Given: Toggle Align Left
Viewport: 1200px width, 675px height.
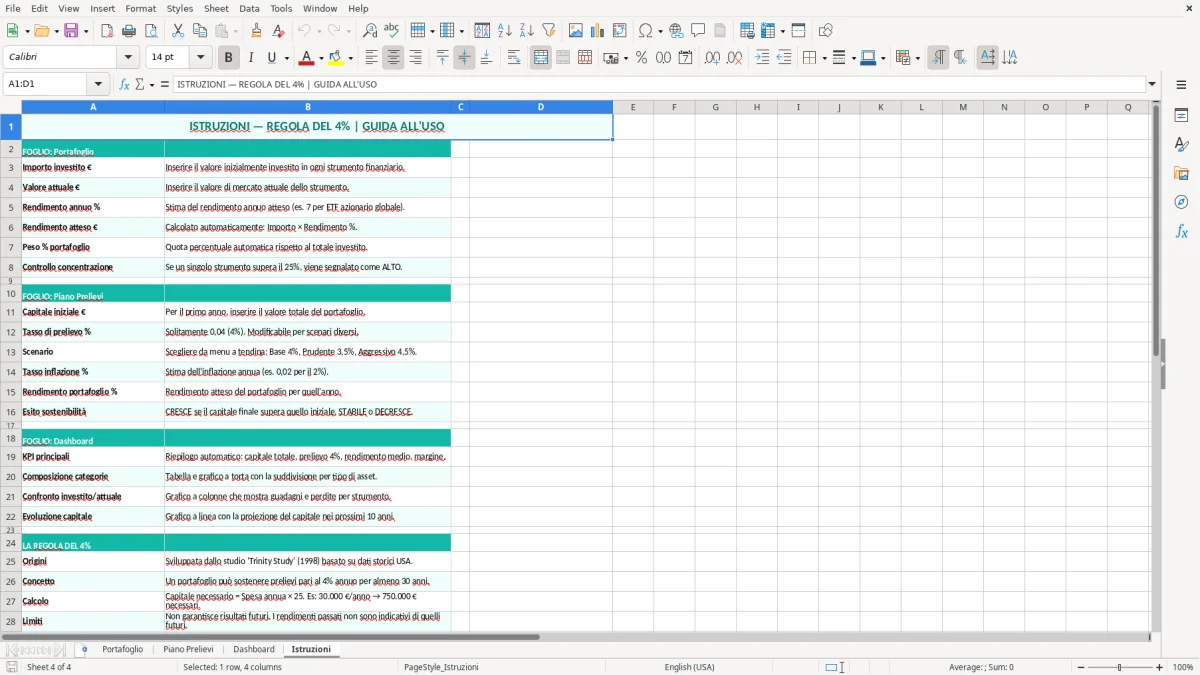Looking at the screenshot, I should [371, 58].
